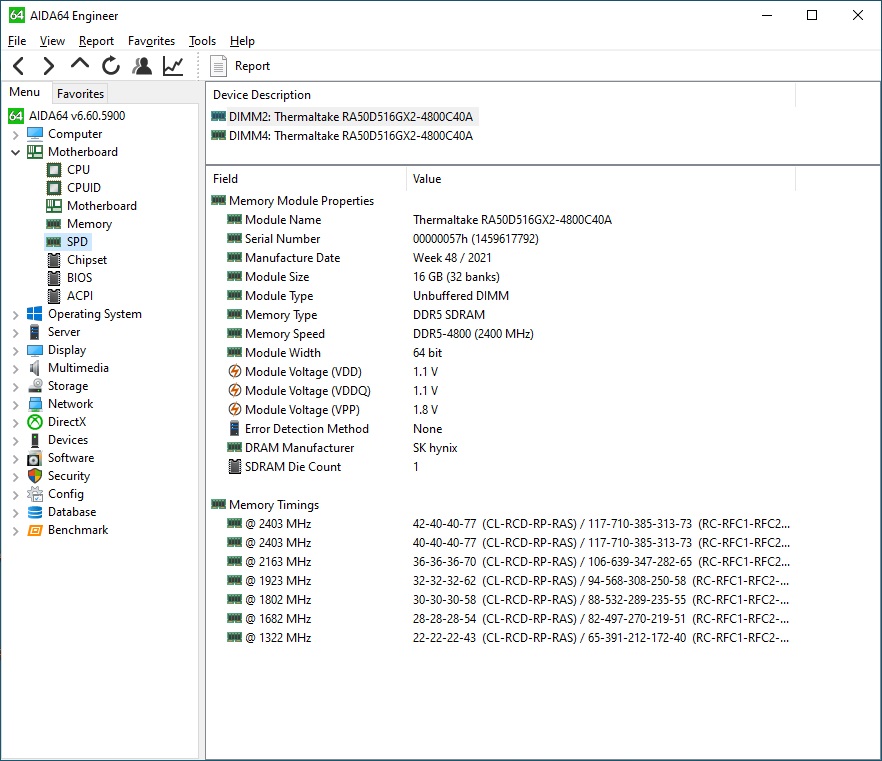This screenshot has width=882, height=761.
Task: Open the user profile toolbar icon
Action: coord(142,66)
